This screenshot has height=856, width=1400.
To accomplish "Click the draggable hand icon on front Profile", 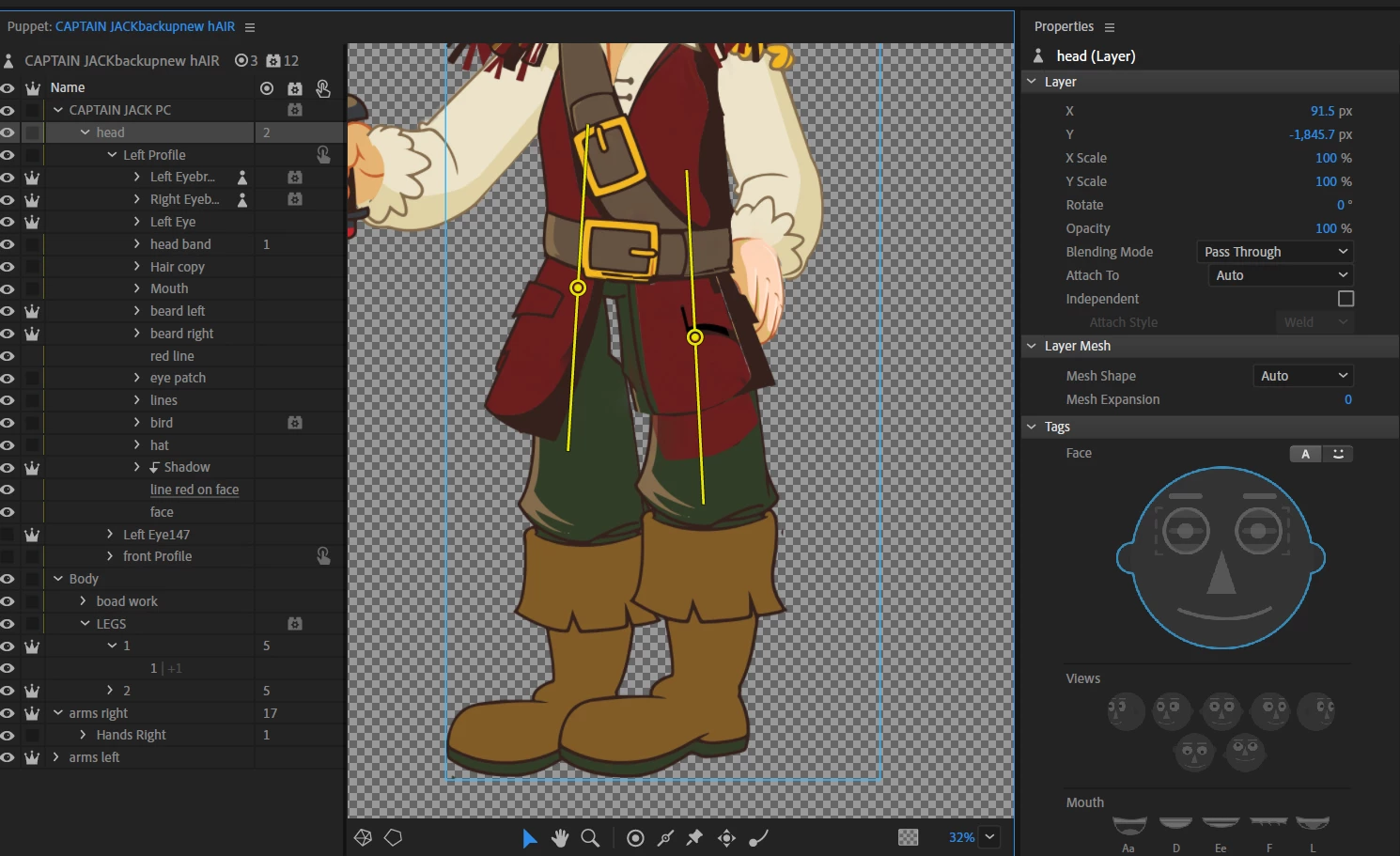I will coord(323,556).
